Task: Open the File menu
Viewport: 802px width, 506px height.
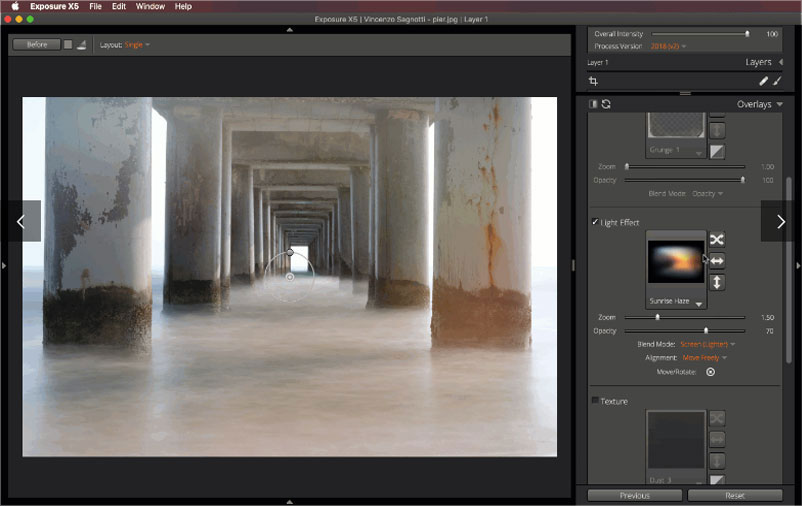Action: pos(95,6)
